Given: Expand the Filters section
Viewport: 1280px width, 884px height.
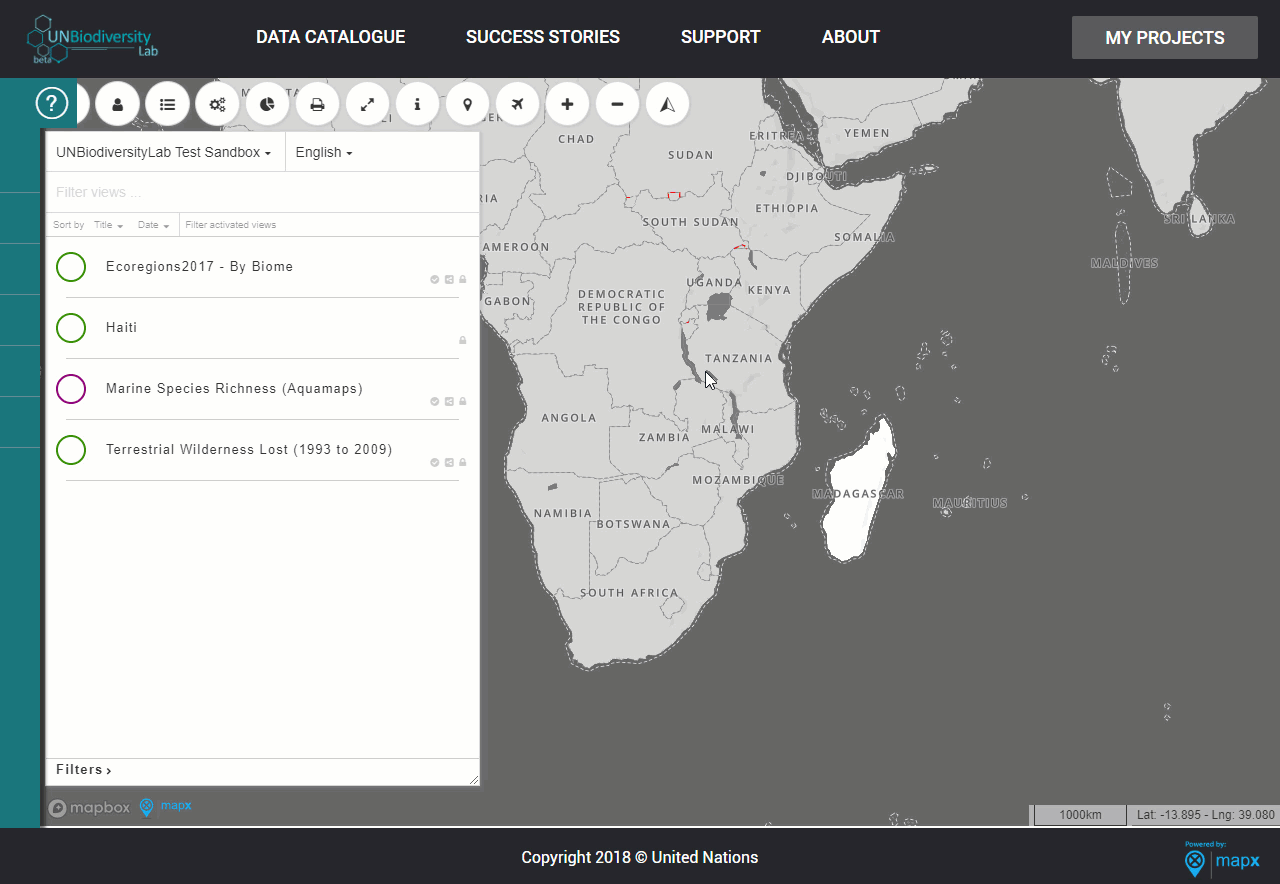Looking at the screenshot, I should click(x=84, y=770).
